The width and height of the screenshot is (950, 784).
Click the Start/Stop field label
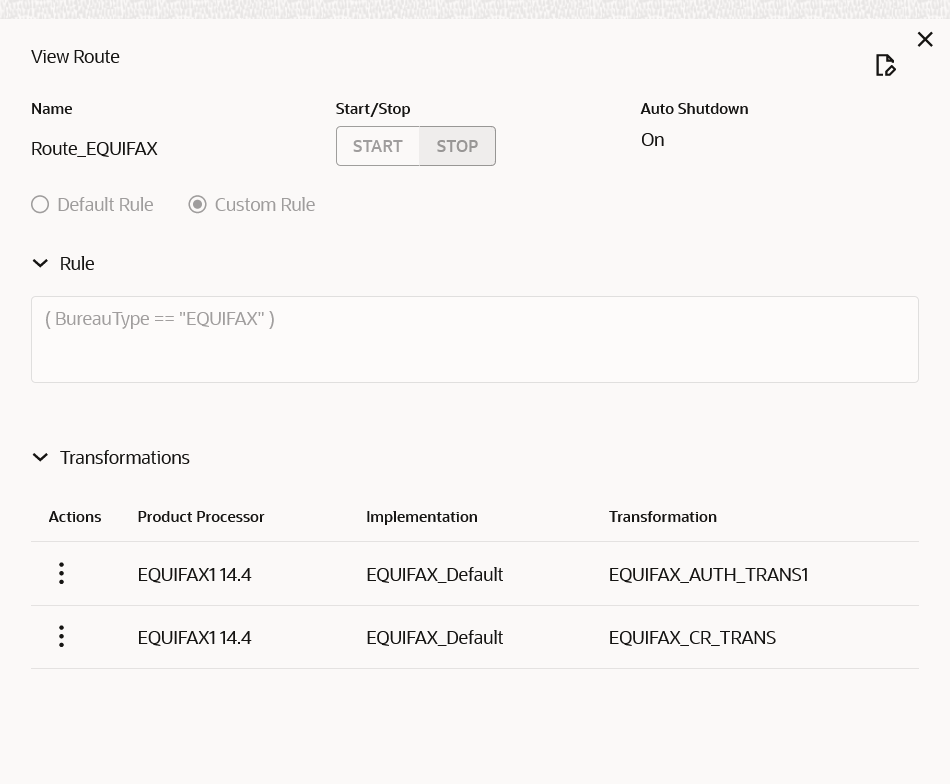(x=373, y=109)
